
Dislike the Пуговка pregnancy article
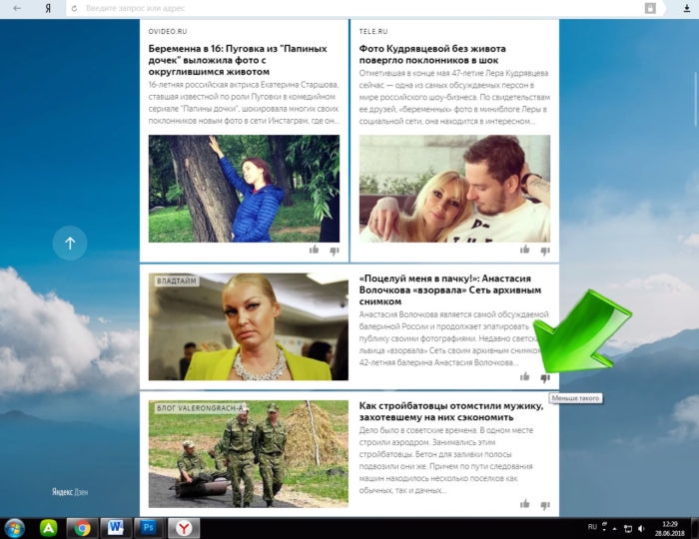pos(334,251)
